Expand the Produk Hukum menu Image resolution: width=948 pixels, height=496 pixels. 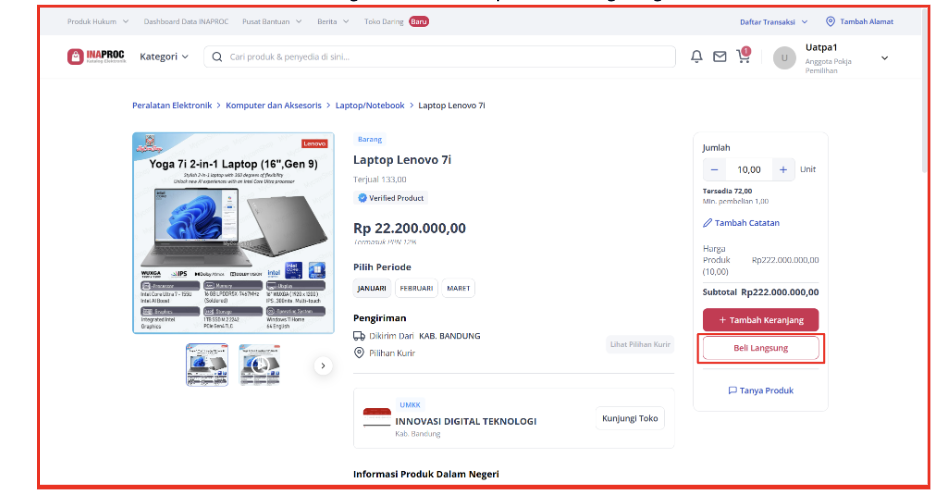[98, 21]
